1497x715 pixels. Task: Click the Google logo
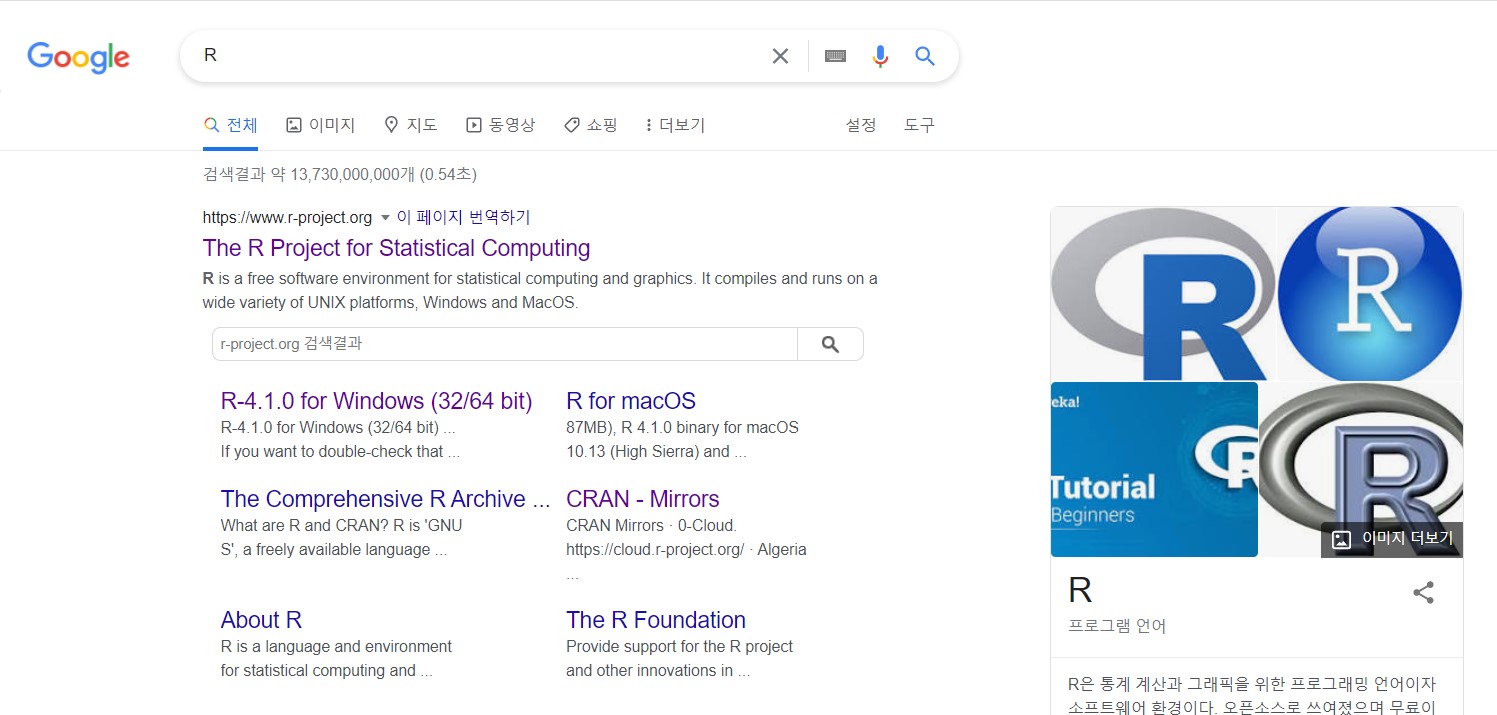[x=78, y=58]
